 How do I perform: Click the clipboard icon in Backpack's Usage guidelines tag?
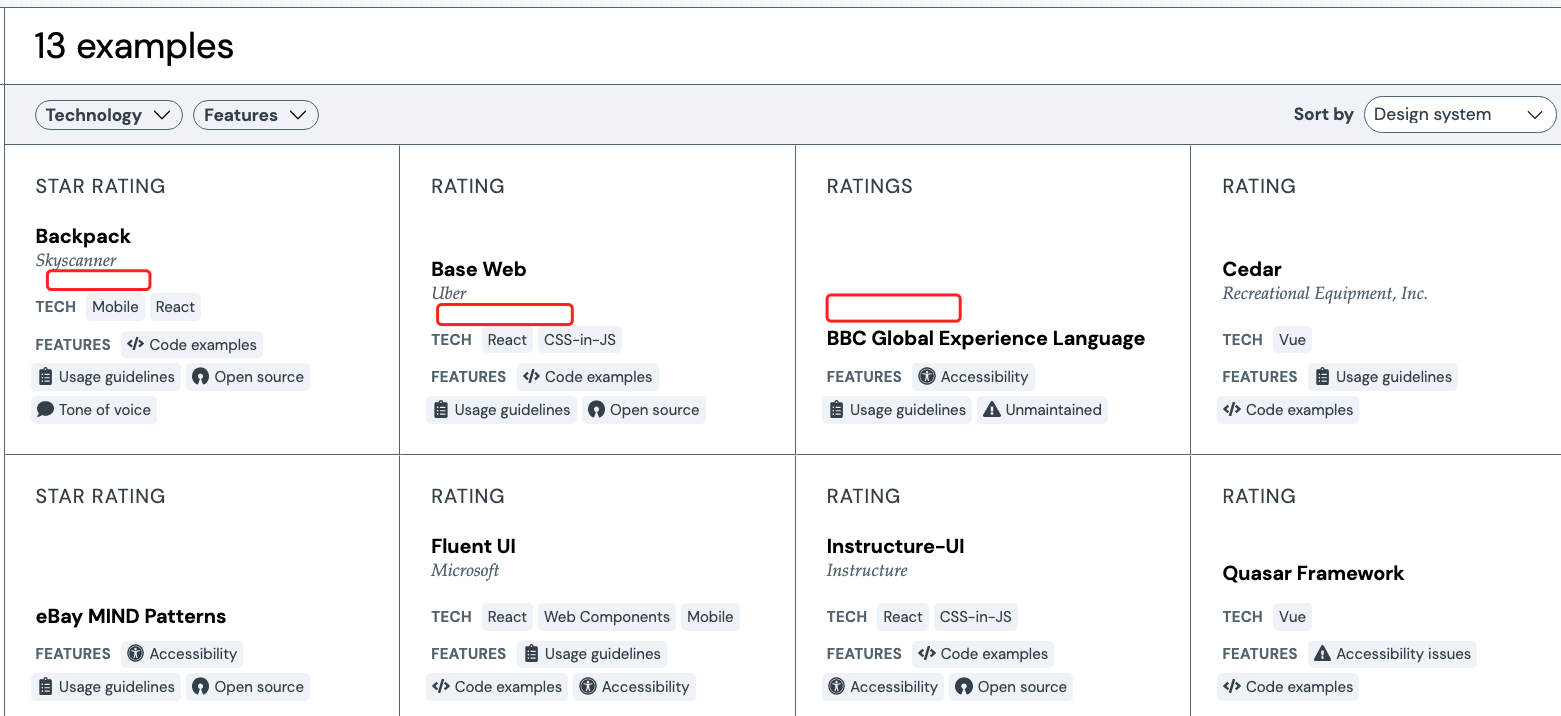point(45,377)
